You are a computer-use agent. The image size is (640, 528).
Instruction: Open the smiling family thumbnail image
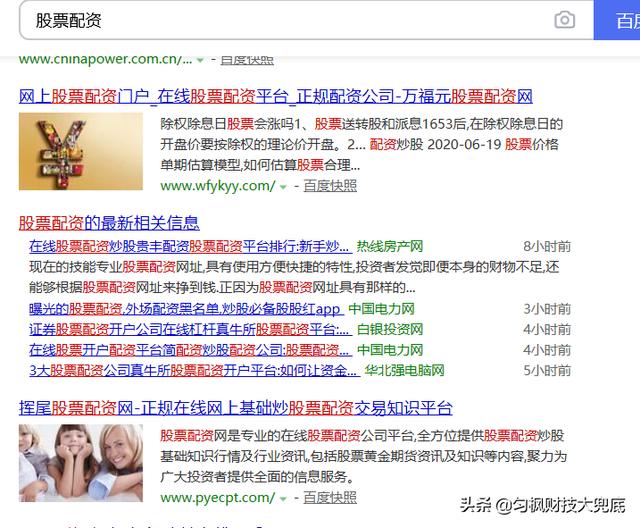click(81, 463)
